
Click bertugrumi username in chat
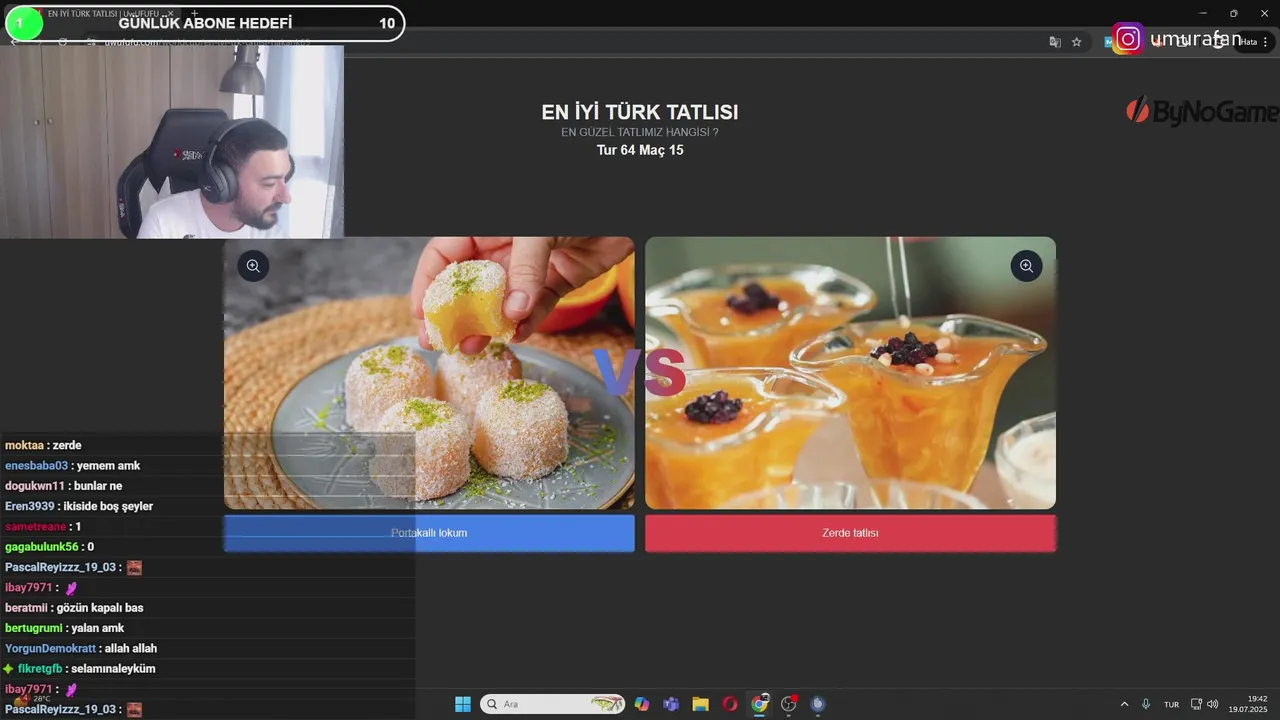pos(33,628)
